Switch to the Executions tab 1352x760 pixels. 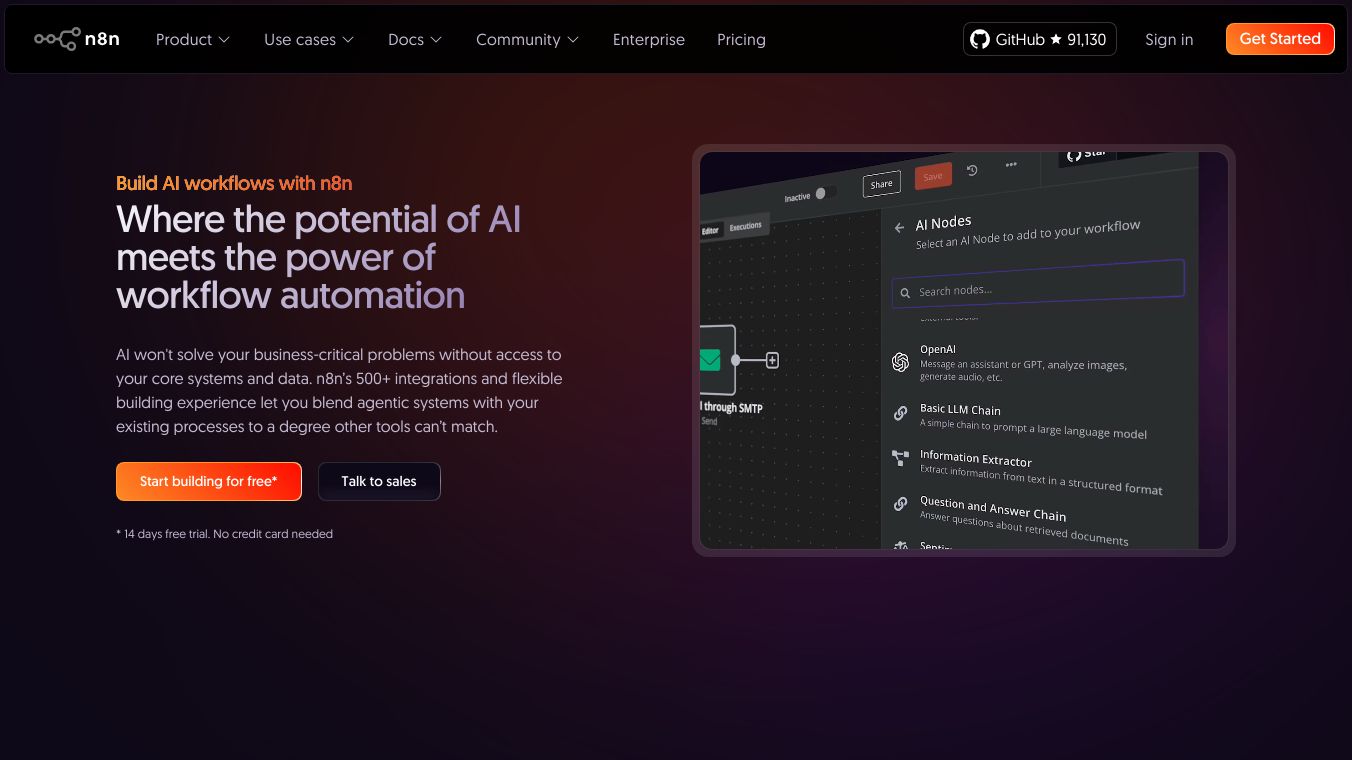pyautogui.click(x=746, y=227)
